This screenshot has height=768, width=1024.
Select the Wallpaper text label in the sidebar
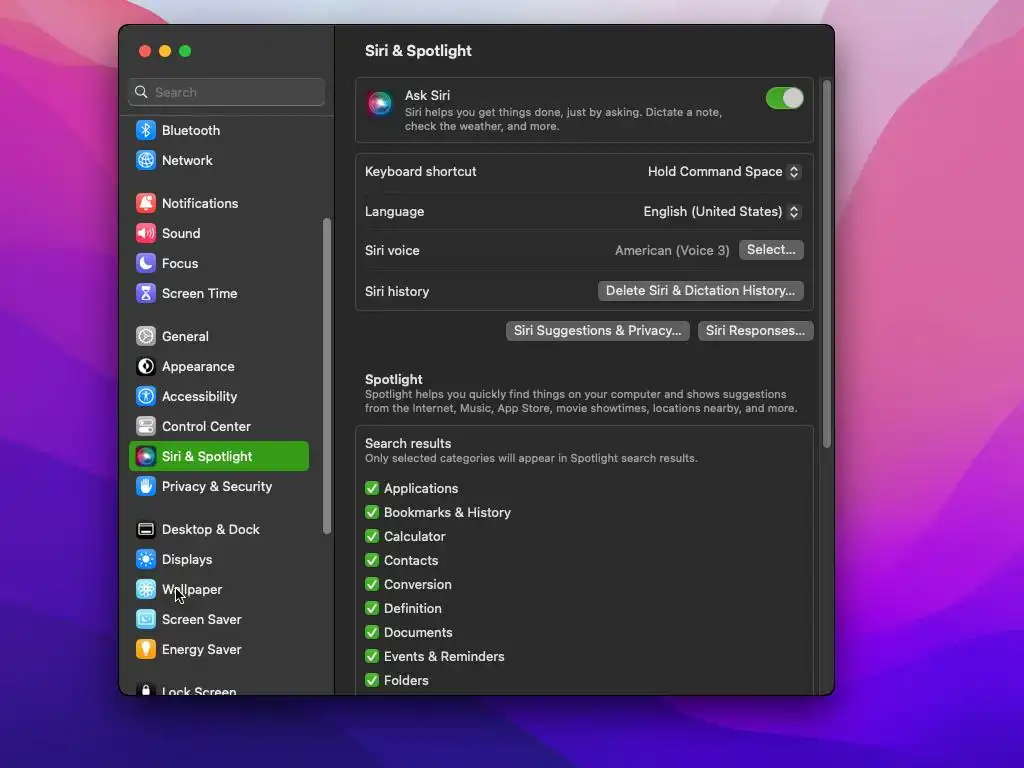[192, 590]
